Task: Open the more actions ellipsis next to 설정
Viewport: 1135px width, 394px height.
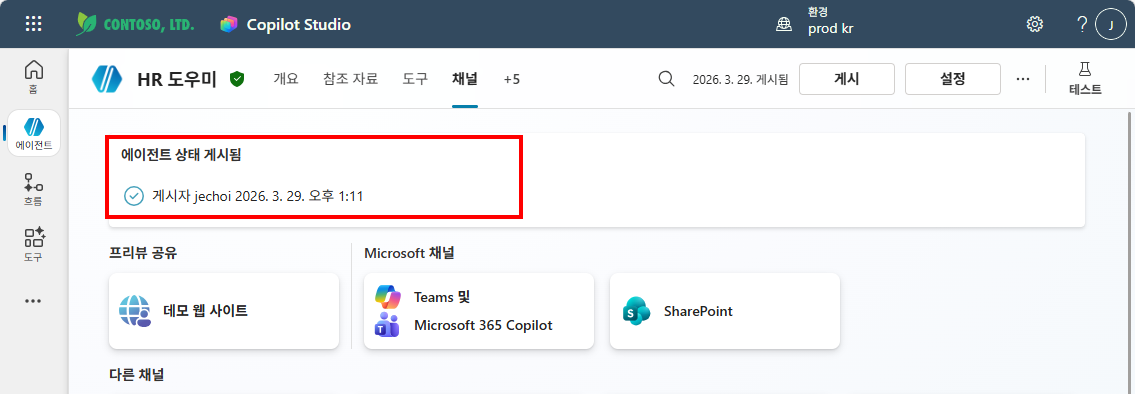Action: [1023, 79]
